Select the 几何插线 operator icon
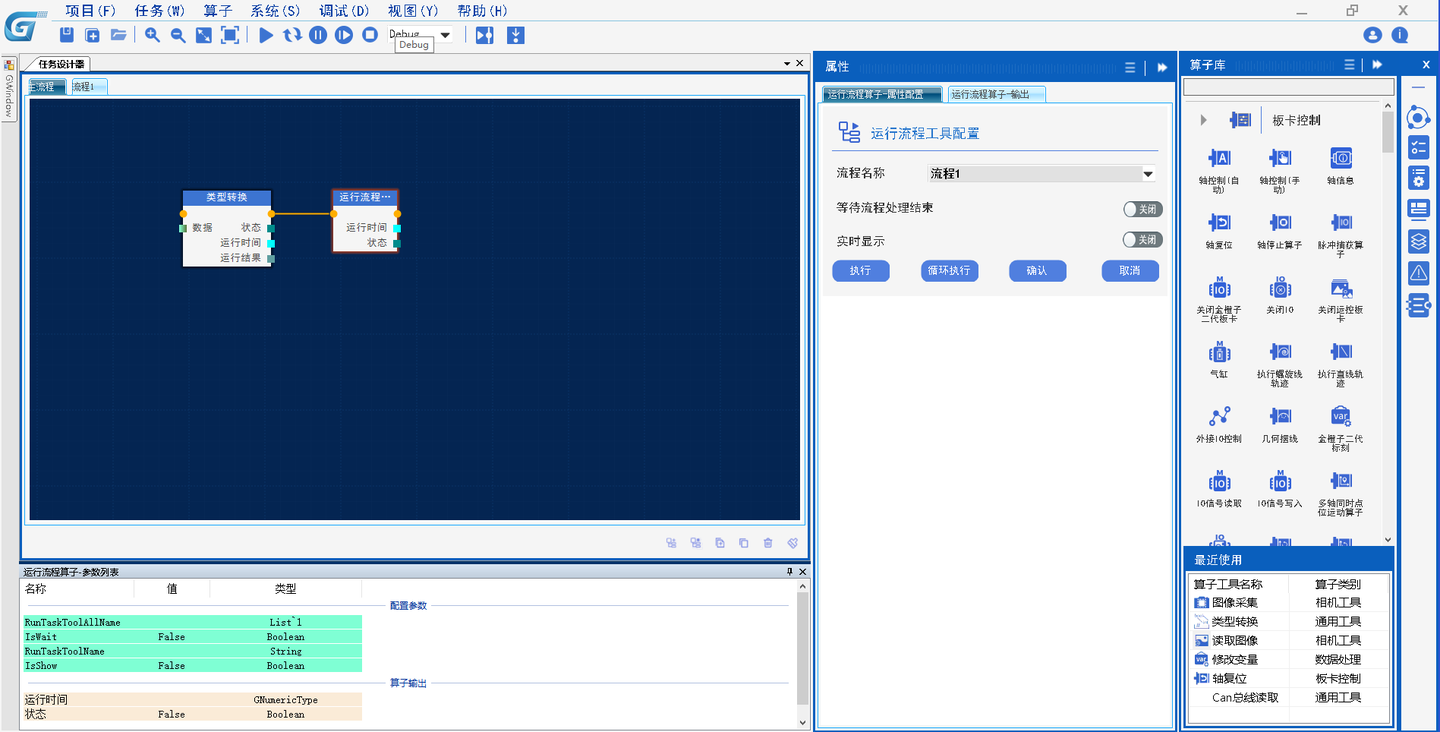 [1280, 416]
